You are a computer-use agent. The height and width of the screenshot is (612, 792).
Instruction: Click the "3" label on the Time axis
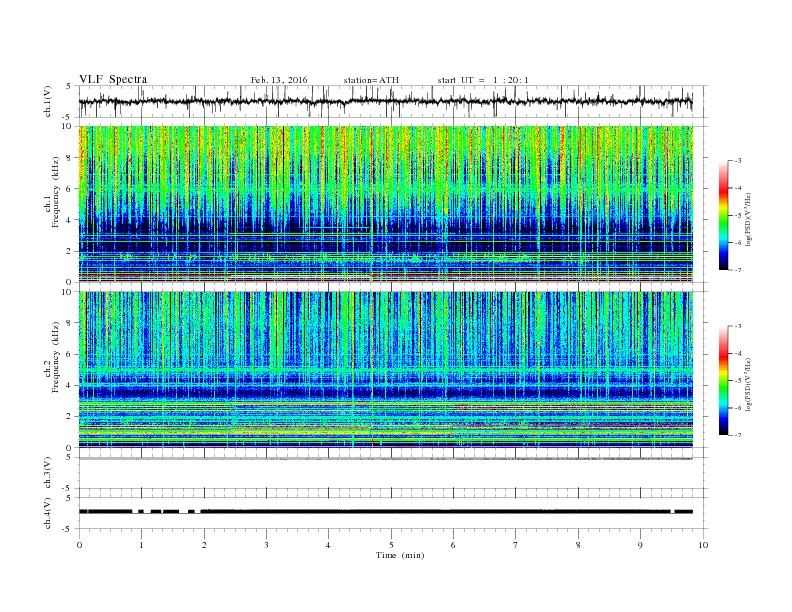point(266,545)
